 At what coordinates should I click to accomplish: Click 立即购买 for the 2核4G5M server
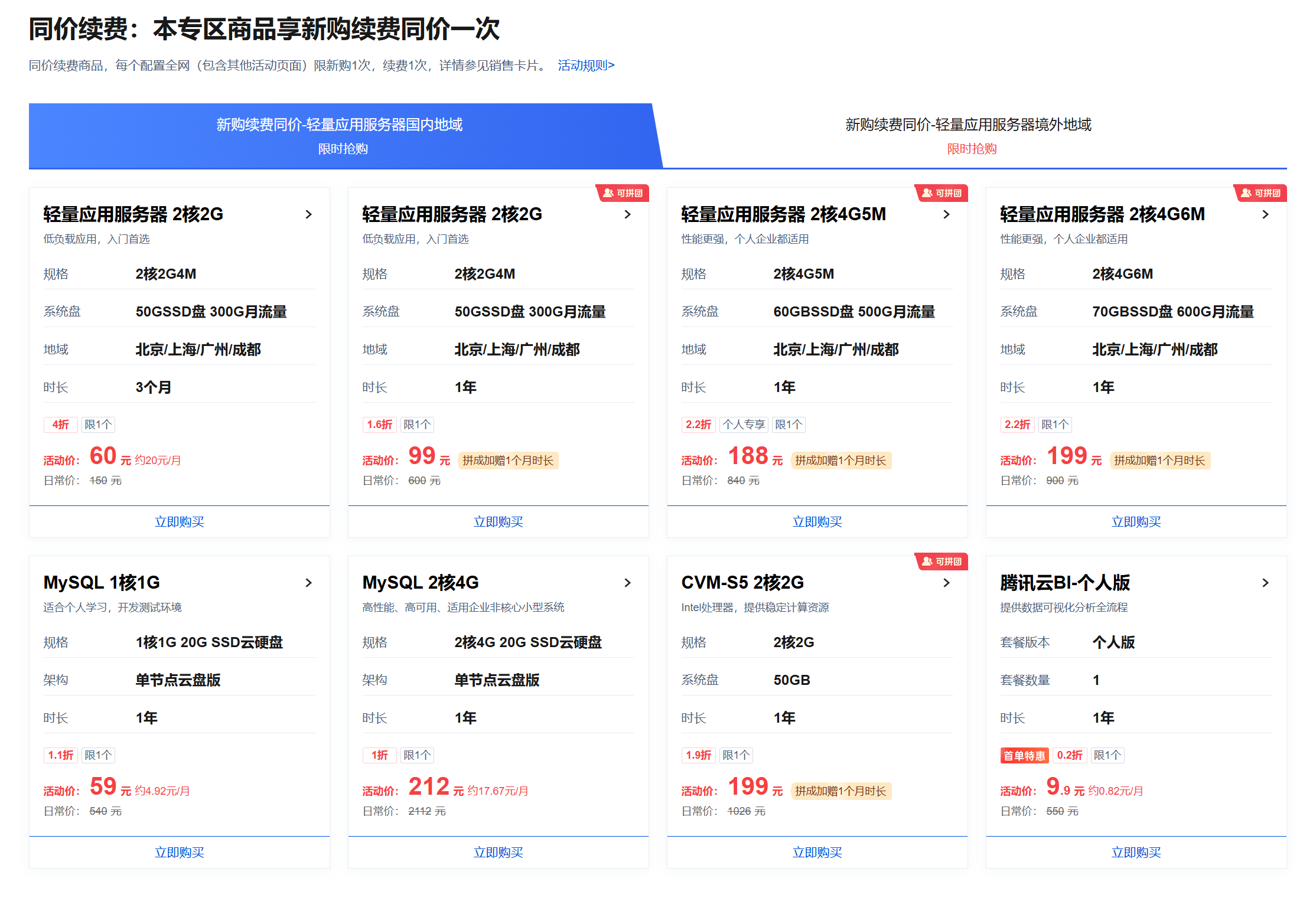point(817,522)
